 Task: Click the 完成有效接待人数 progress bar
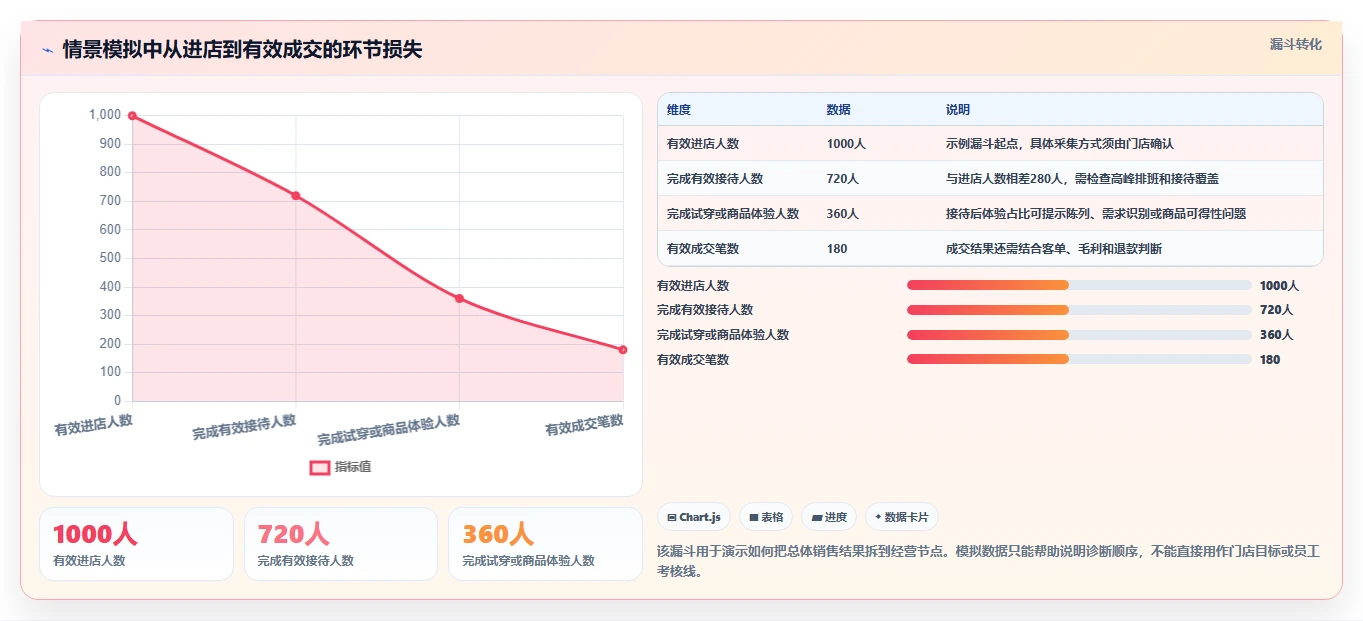click(1079, 310)
